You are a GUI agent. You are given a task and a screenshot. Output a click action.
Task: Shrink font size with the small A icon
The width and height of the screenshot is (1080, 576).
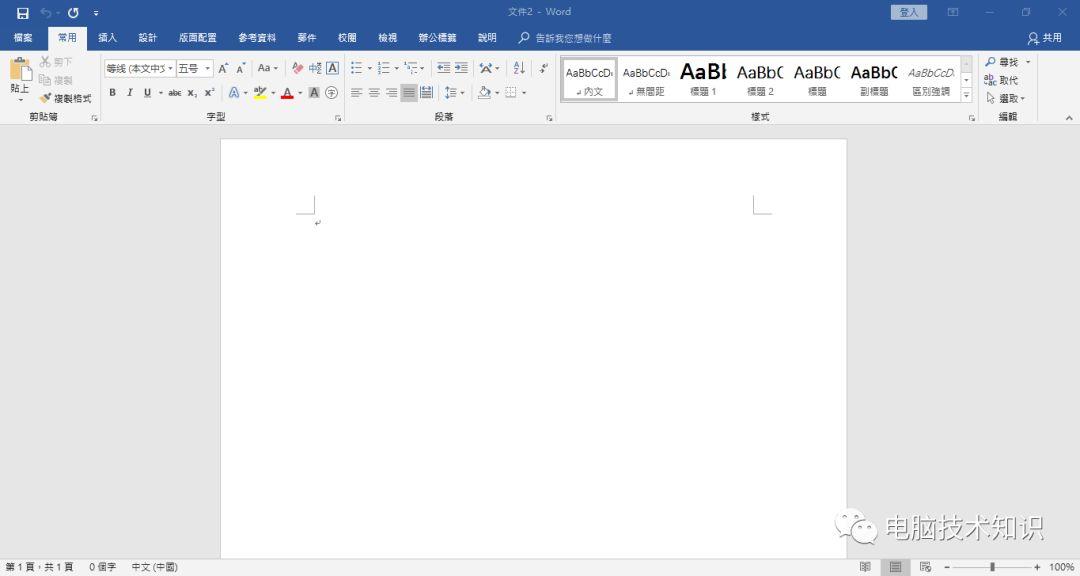[240, 68]
